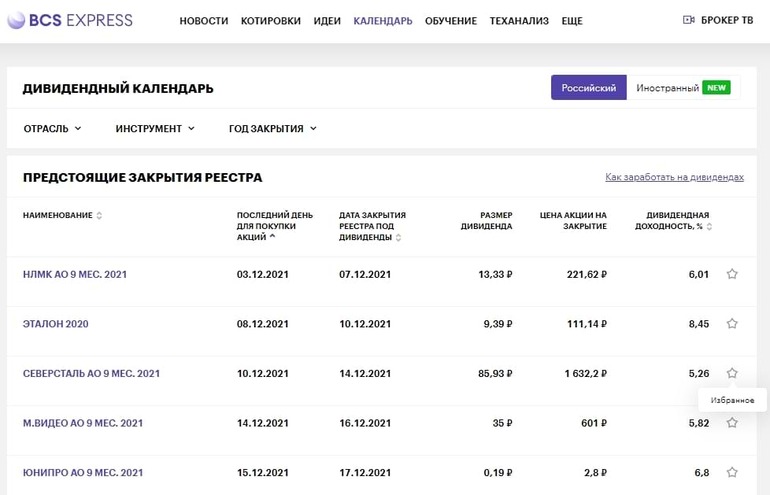
Task: Open СЕВЕРСТАЛЬ АО 9 МЕС. 2021 link
Action: 91,374
